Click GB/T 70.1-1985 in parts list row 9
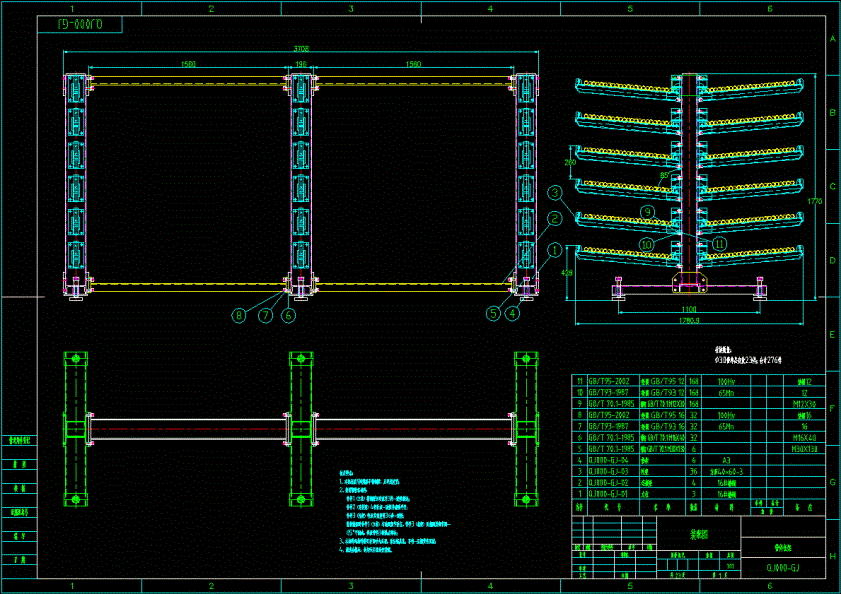Viewport: 841px width, 594px height. point(611,404)
